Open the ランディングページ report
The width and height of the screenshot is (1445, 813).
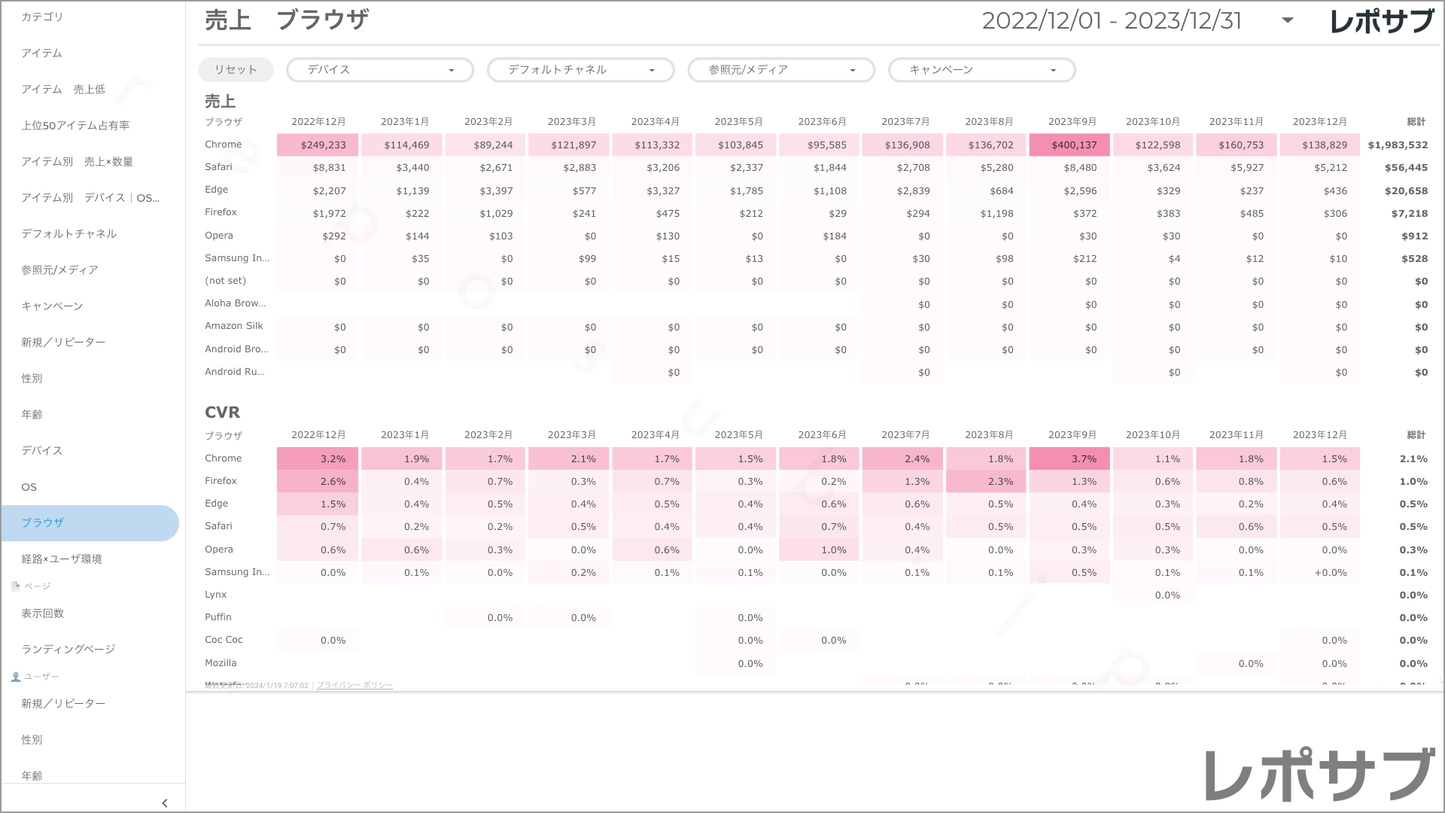[x=68, y=649]
